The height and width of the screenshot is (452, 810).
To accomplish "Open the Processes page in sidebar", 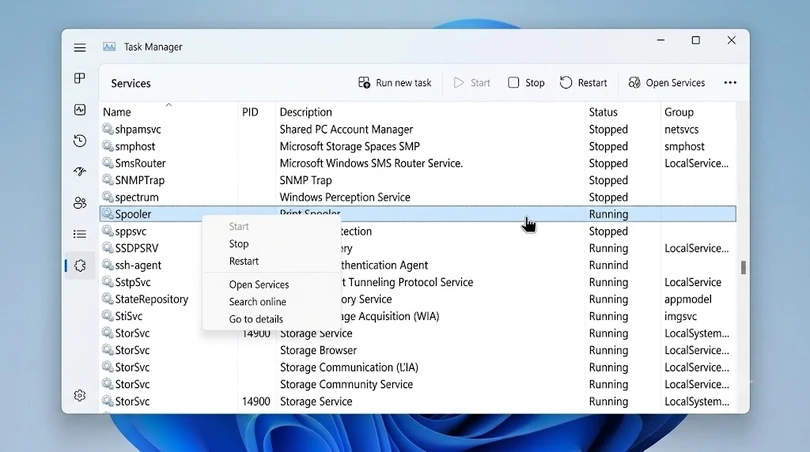I will [x=80, y=78].
